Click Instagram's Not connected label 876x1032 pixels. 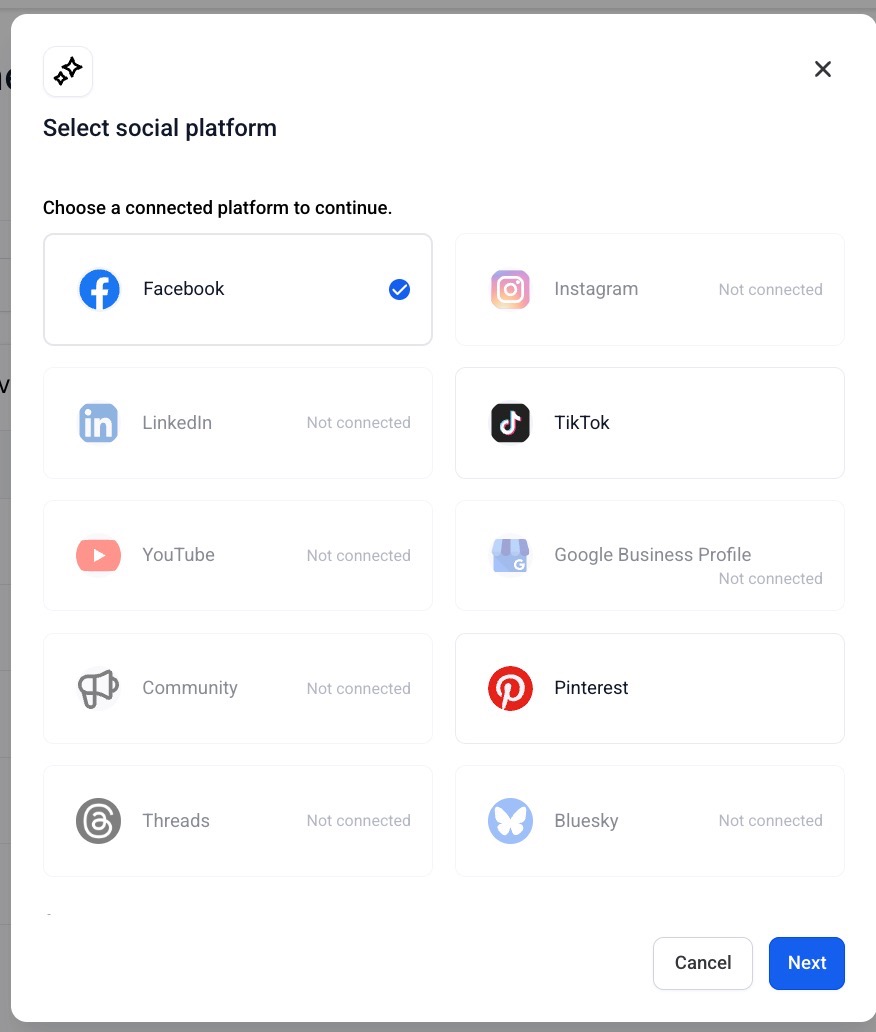point(770,290)
